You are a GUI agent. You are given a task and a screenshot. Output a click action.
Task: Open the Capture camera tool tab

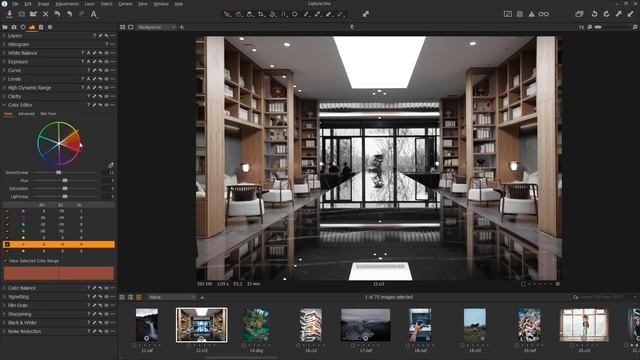pos(14,27)
